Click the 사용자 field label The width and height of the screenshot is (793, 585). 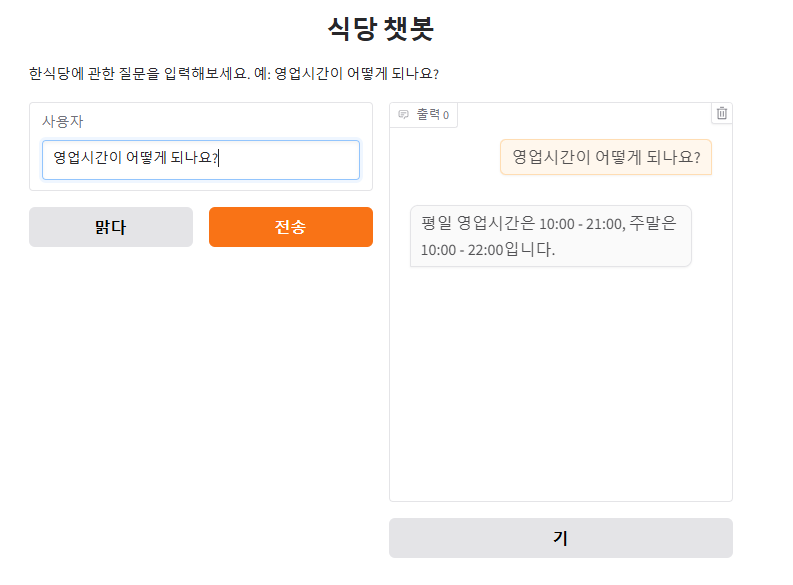(x=62, y=121)
